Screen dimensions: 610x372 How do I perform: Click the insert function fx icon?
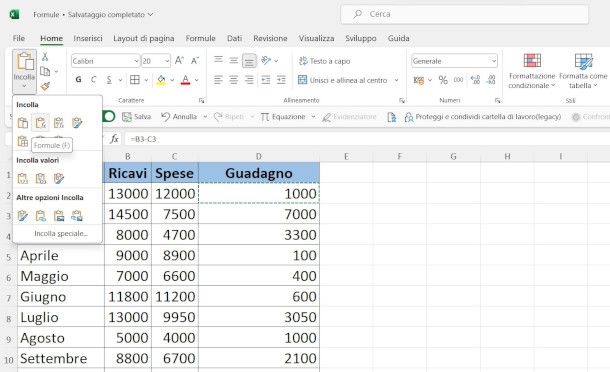(114, 139)
